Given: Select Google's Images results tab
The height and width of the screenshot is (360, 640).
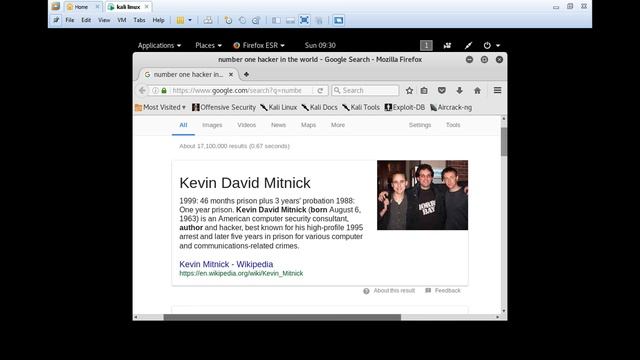Looking at the screenshot, I should pyautogui.click(x=212, y=125).
